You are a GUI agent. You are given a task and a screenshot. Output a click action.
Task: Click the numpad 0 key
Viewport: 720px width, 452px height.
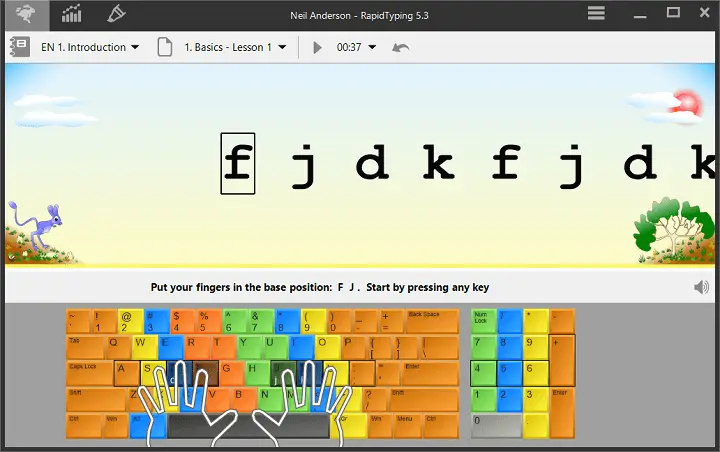tap(496, 426)
